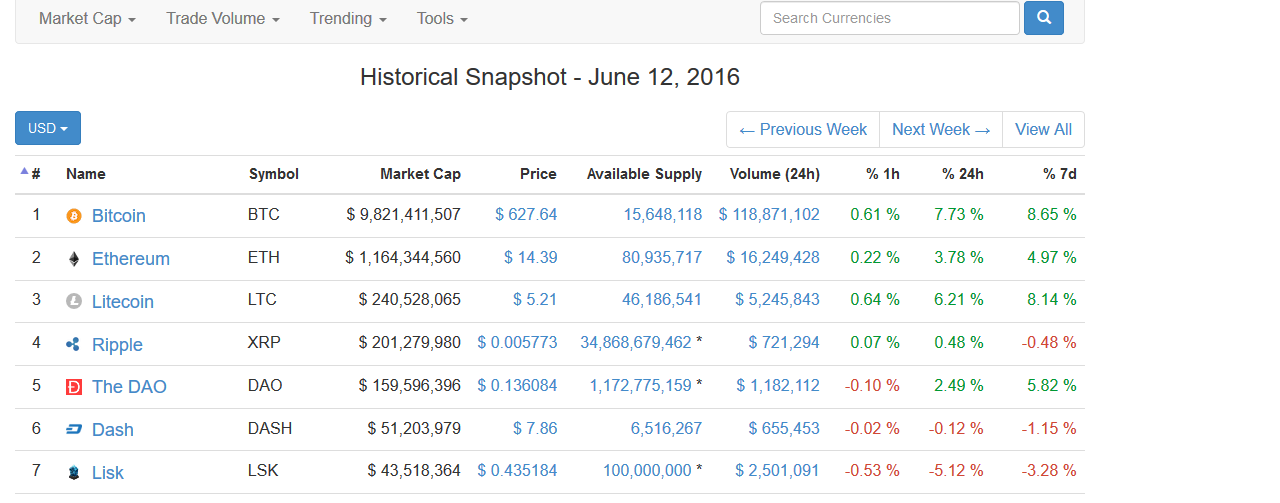The width and height of the screenshot is (1280, 503).
Task: Click the Litecoin logo icon
Action: pos(73,301)
